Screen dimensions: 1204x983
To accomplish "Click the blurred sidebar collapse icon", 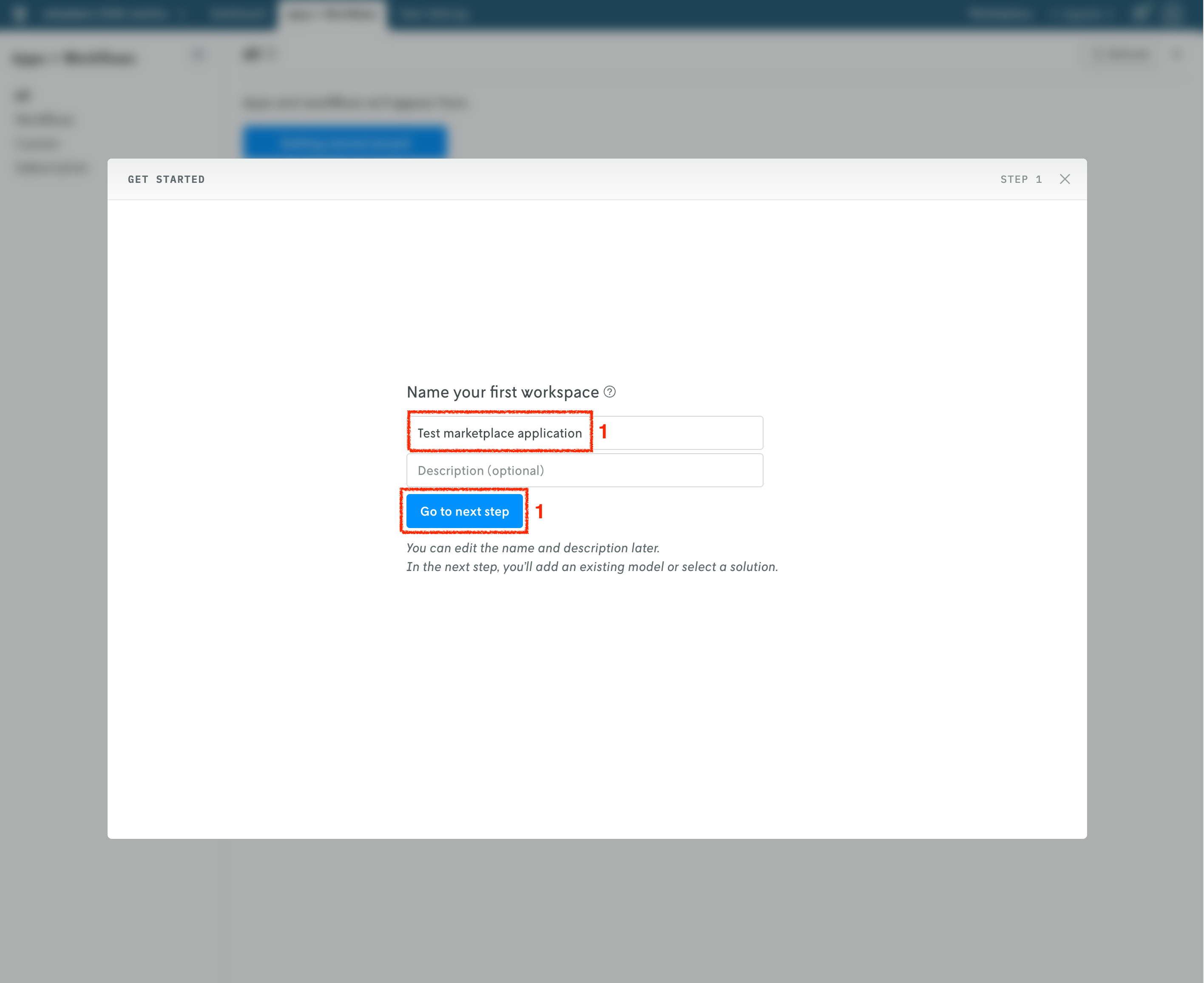I will coord(198,55).
